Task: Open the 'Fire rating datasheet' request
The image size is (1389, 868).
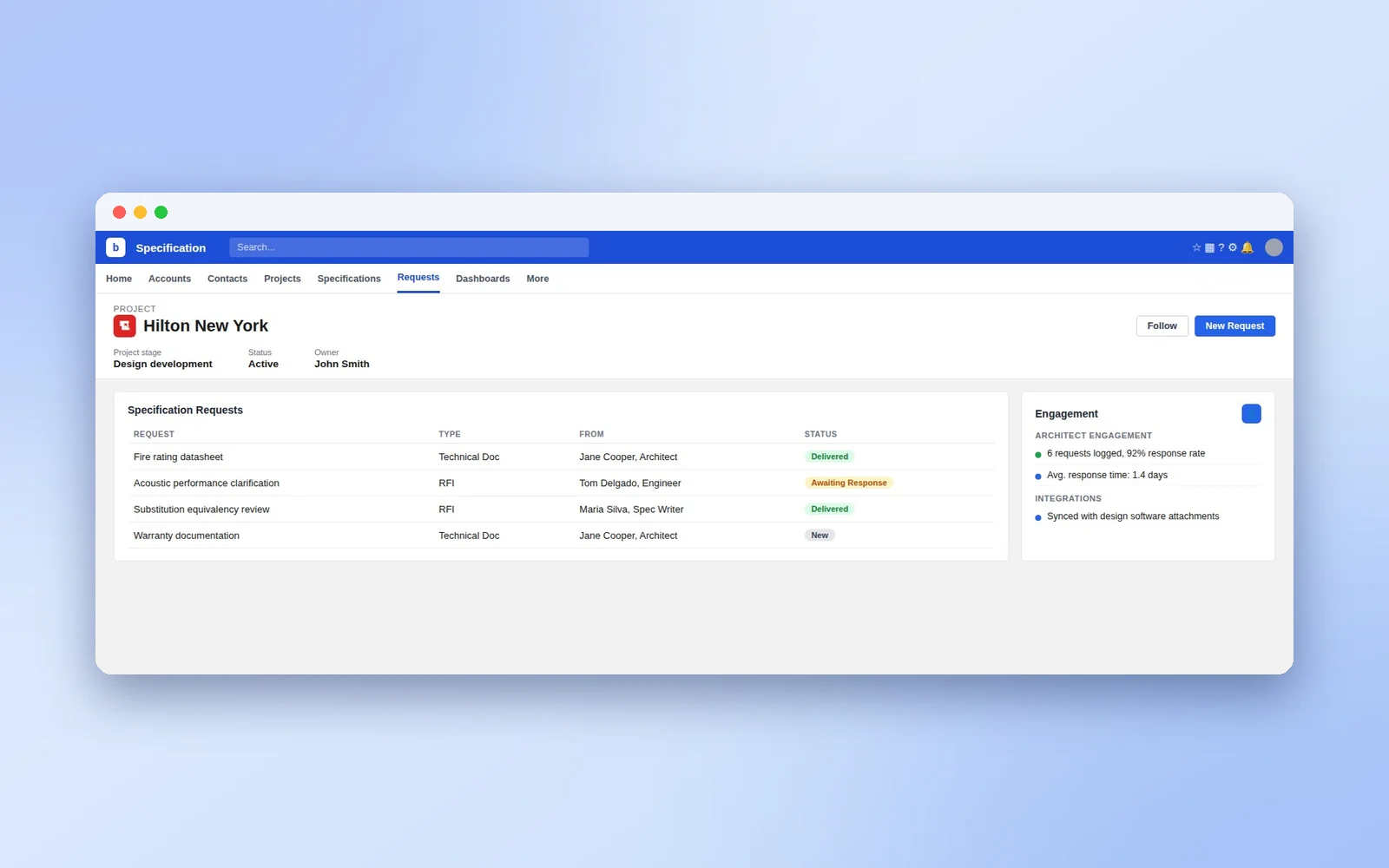Action: [x=178, y=457]
